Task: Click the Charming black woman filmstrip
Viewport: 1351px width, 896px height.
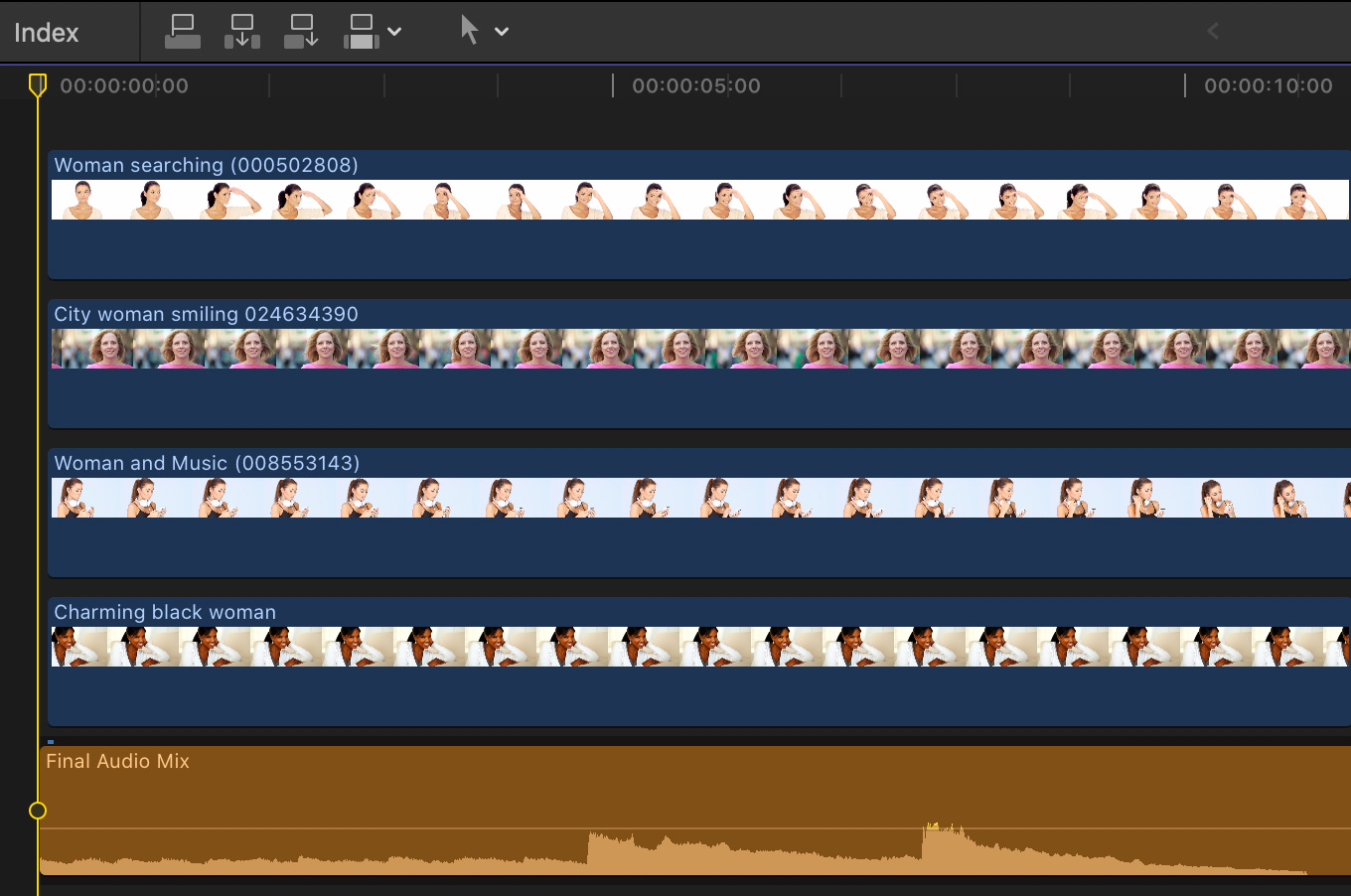Action: [x=700, y=647]
